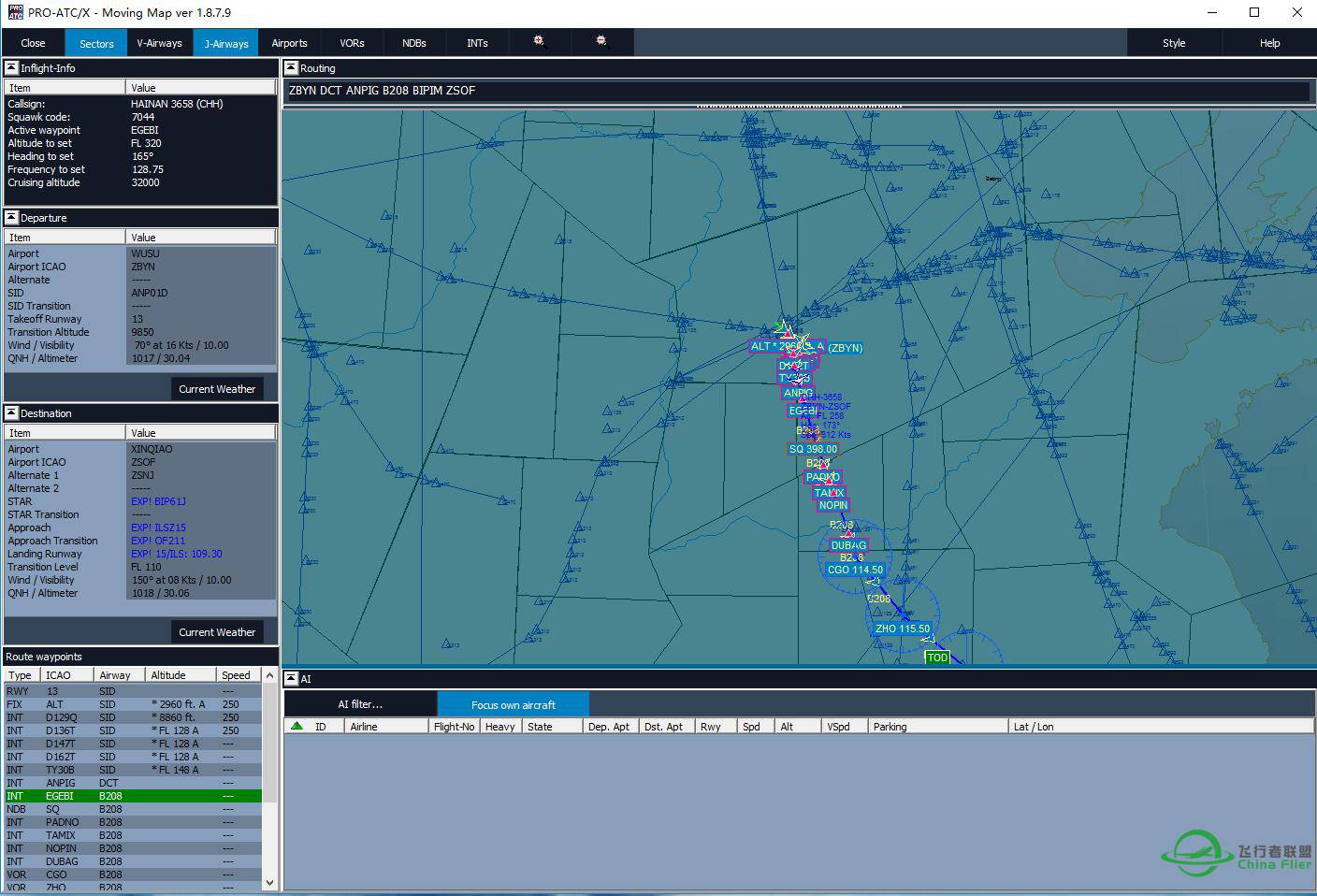Toggle NDBs map overlay

[x=414, y=43]
